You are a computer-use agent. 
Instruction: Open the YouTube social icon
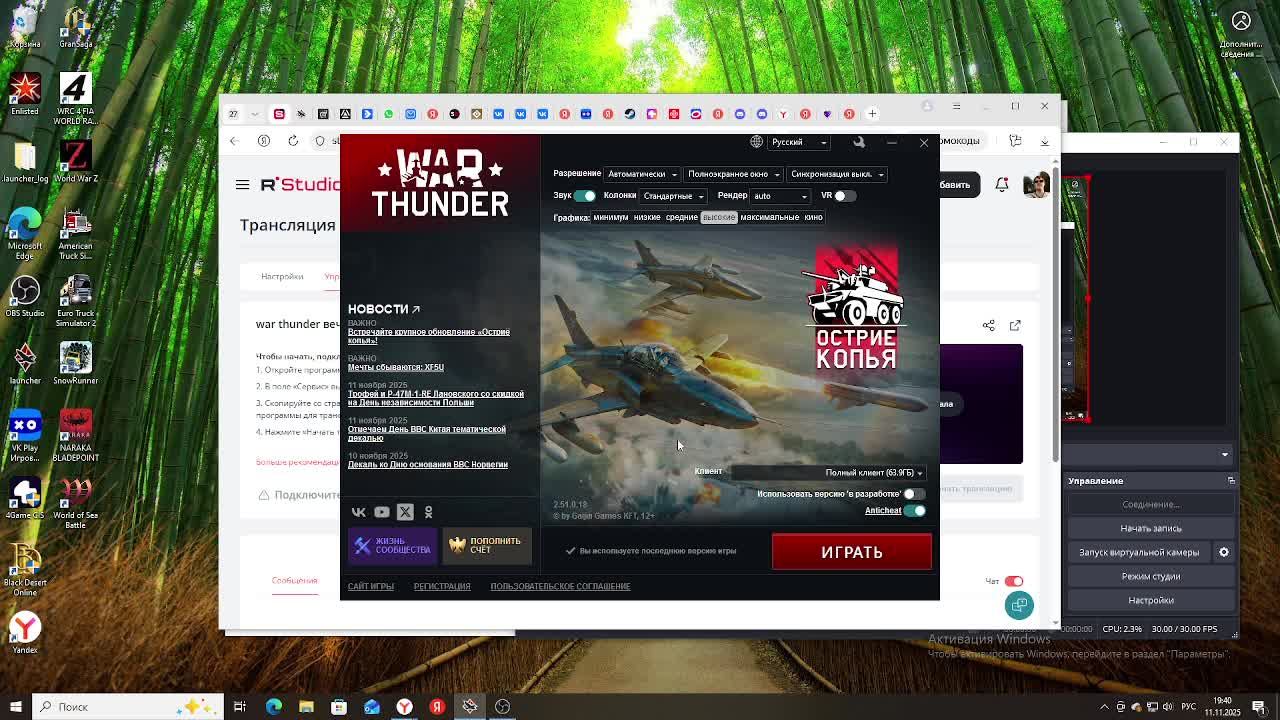pos(382,512)
